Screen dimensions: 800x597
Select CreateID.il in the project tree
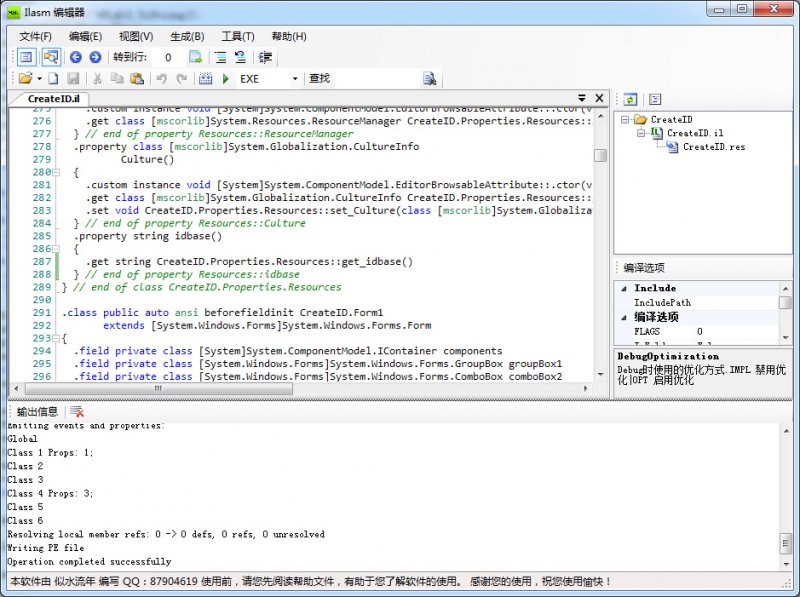pos(695,133)
